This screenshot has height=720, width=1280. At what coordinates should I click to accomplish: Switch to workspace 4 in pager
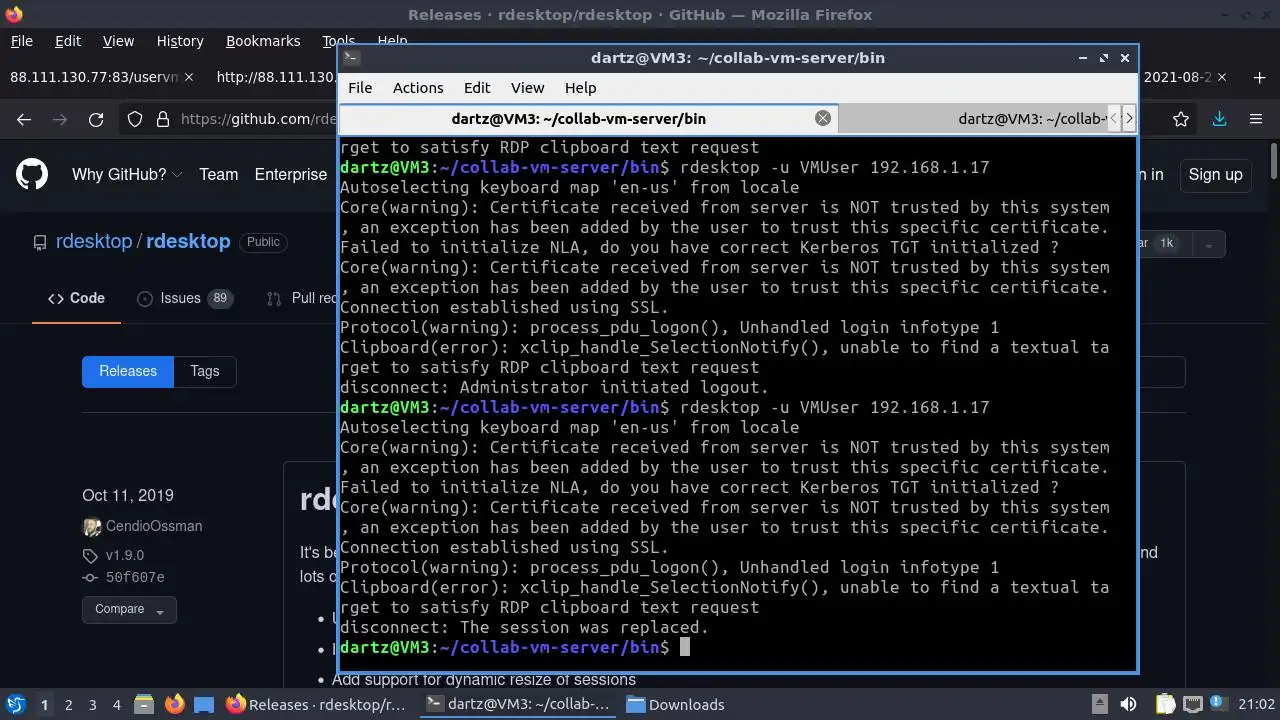click(x=117, y=704)
